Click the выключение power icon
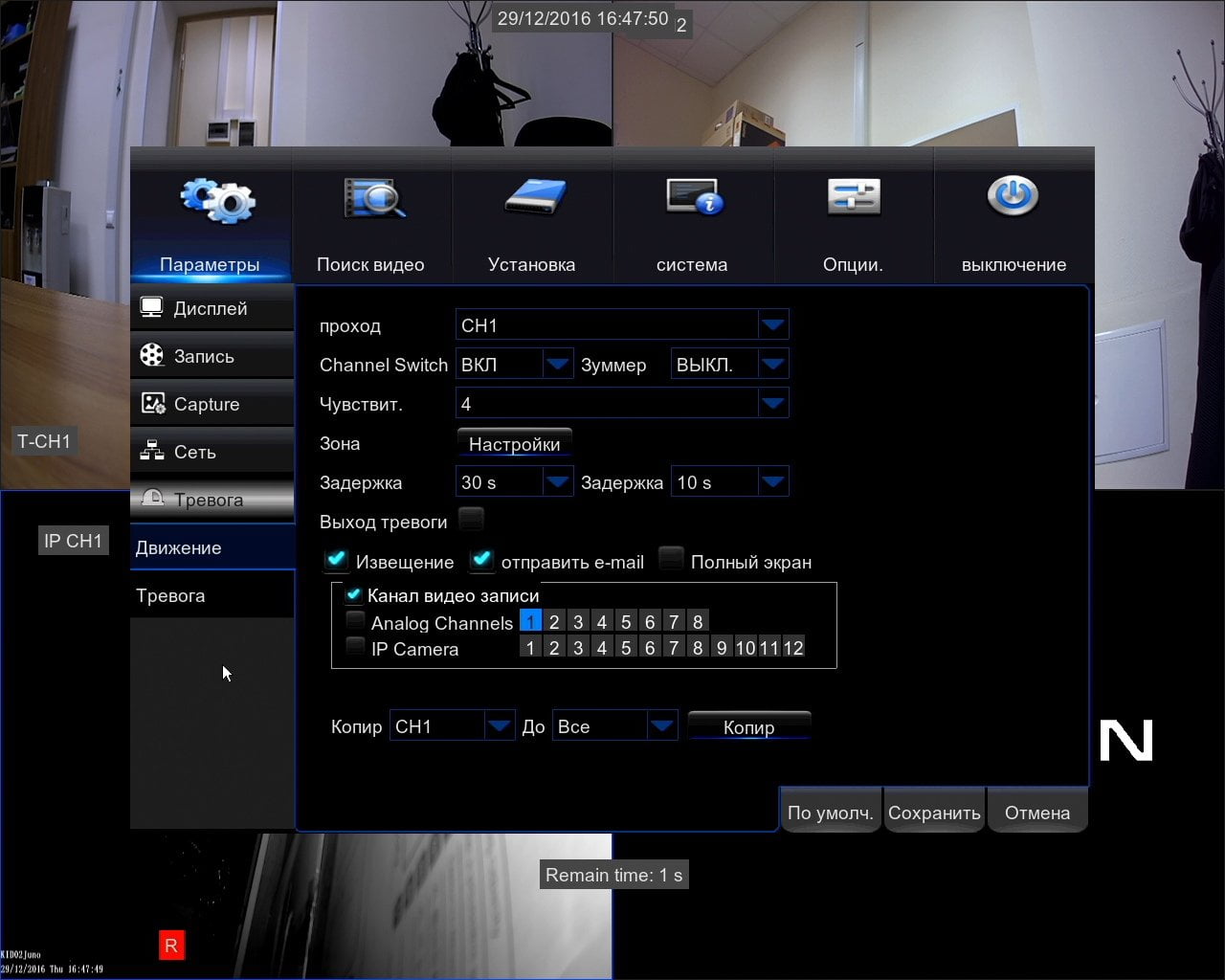1225x980 pixels. 1013,195
